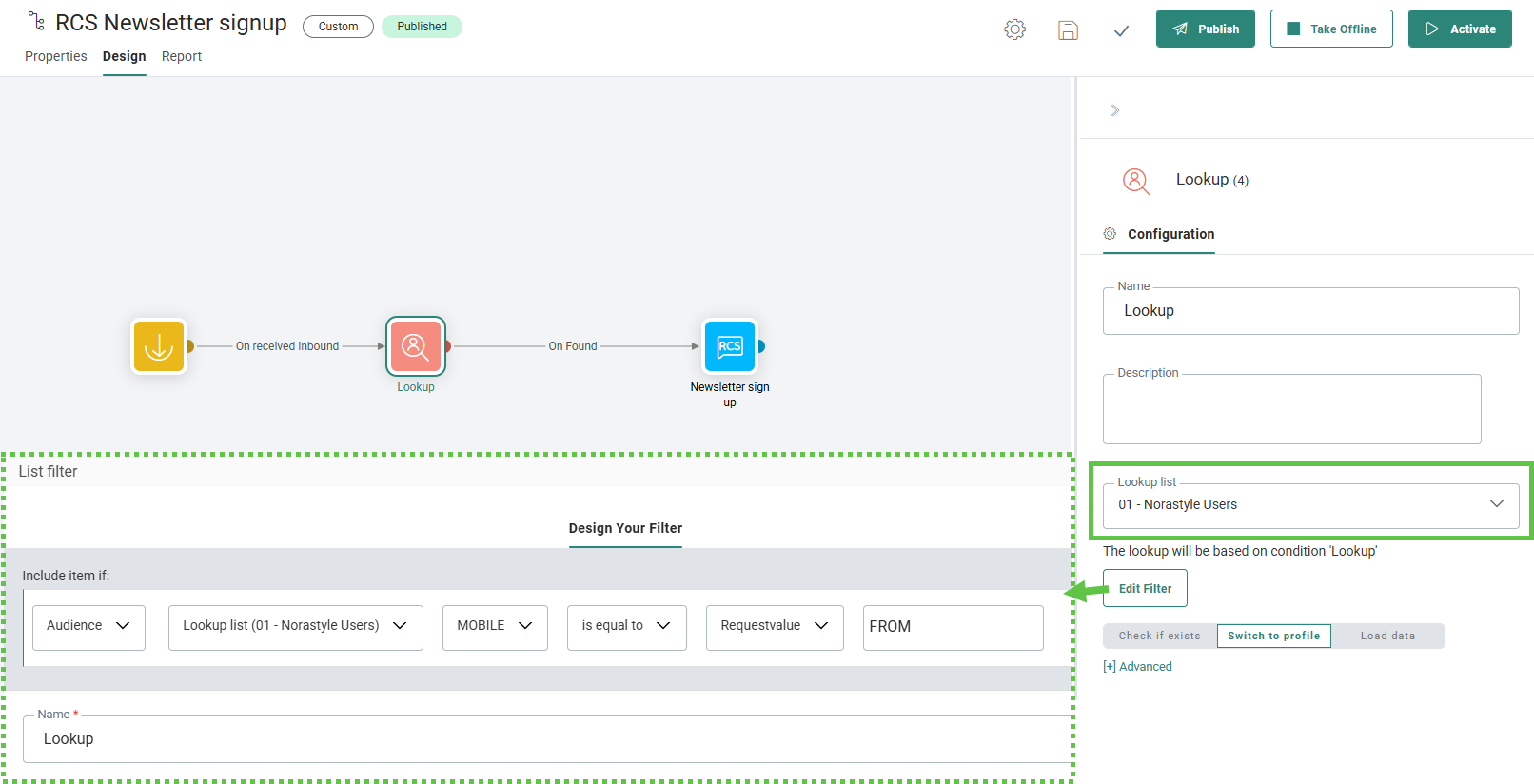
Task: Select the Check if exists option
Action: [1159, 636]
